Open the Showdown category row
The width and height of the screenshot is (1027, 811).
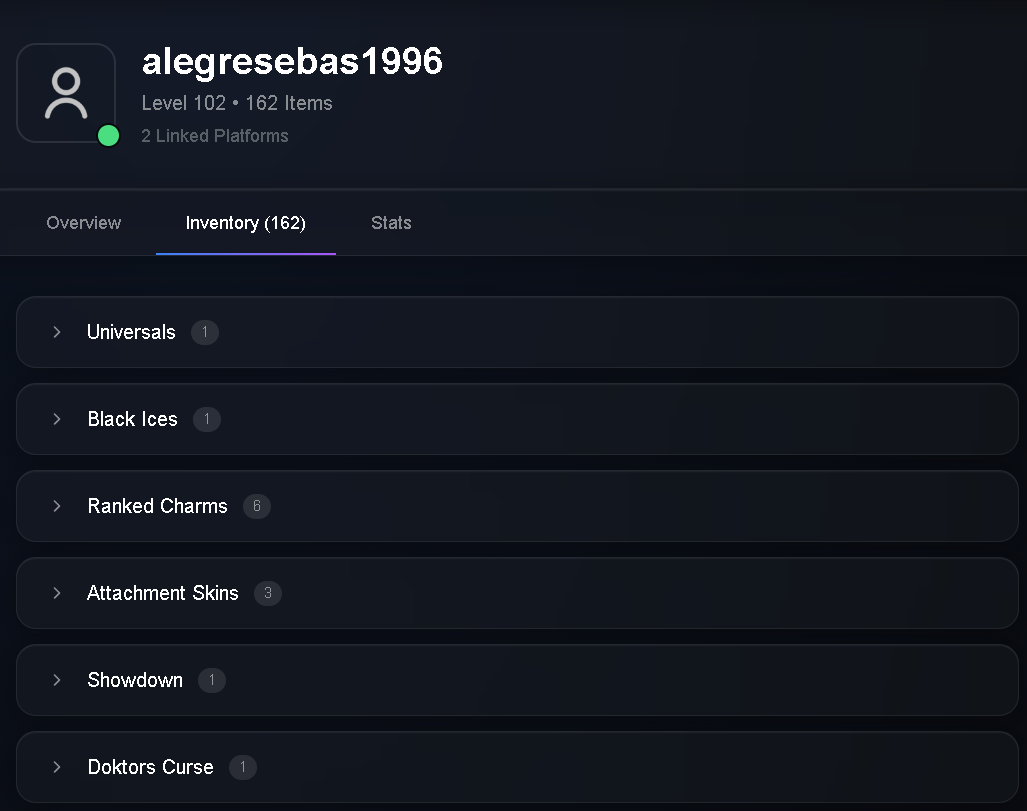(x=517, y=680)
